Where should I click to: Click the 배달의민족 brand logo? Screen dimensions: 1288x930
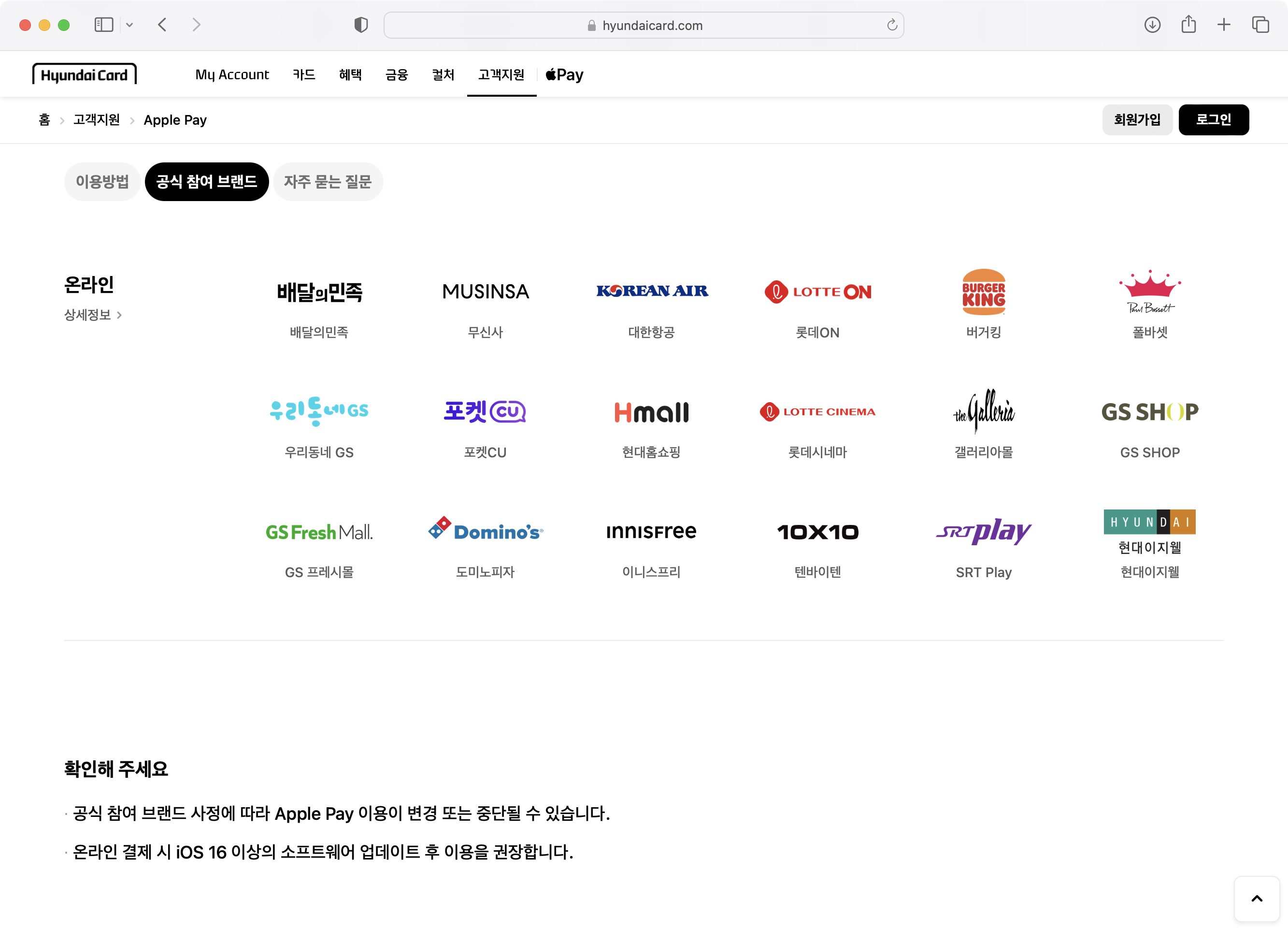(319, 292)
